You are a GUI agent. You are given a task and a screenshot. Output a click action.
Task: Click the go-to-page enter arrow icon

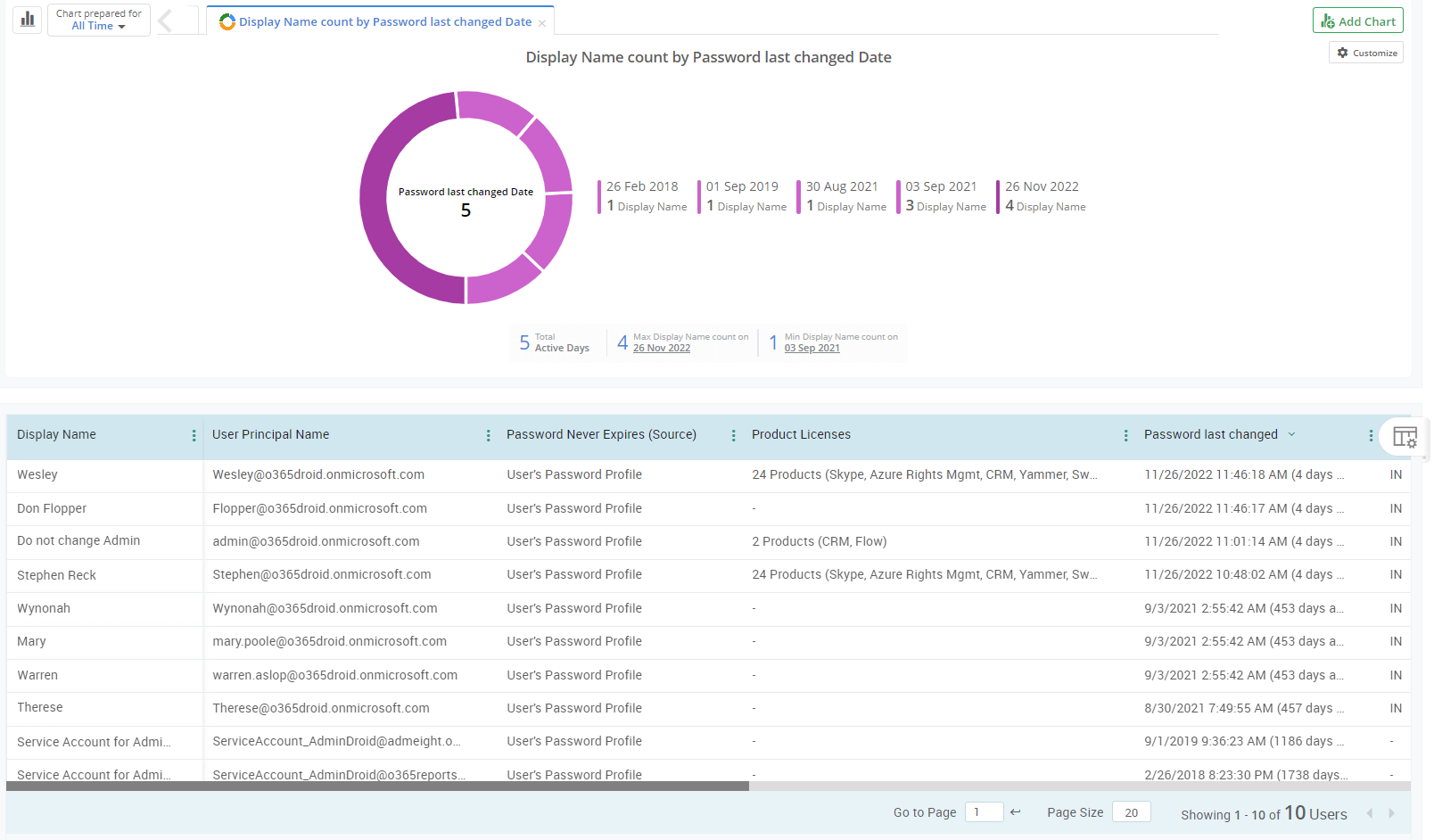click(x=1015, y=811)
